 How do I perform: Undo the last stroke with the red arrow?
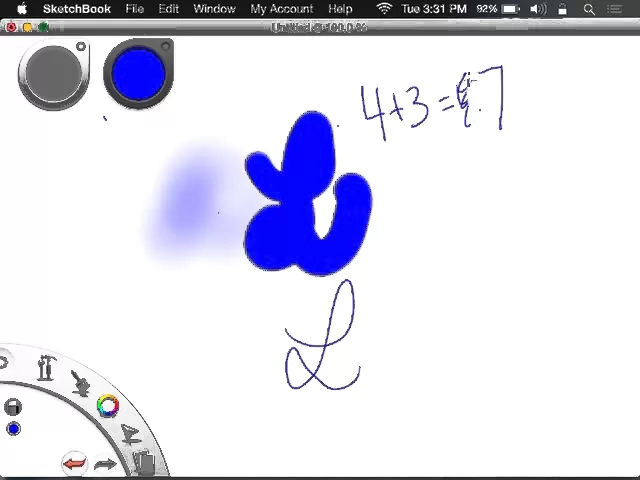pos(75,463)
